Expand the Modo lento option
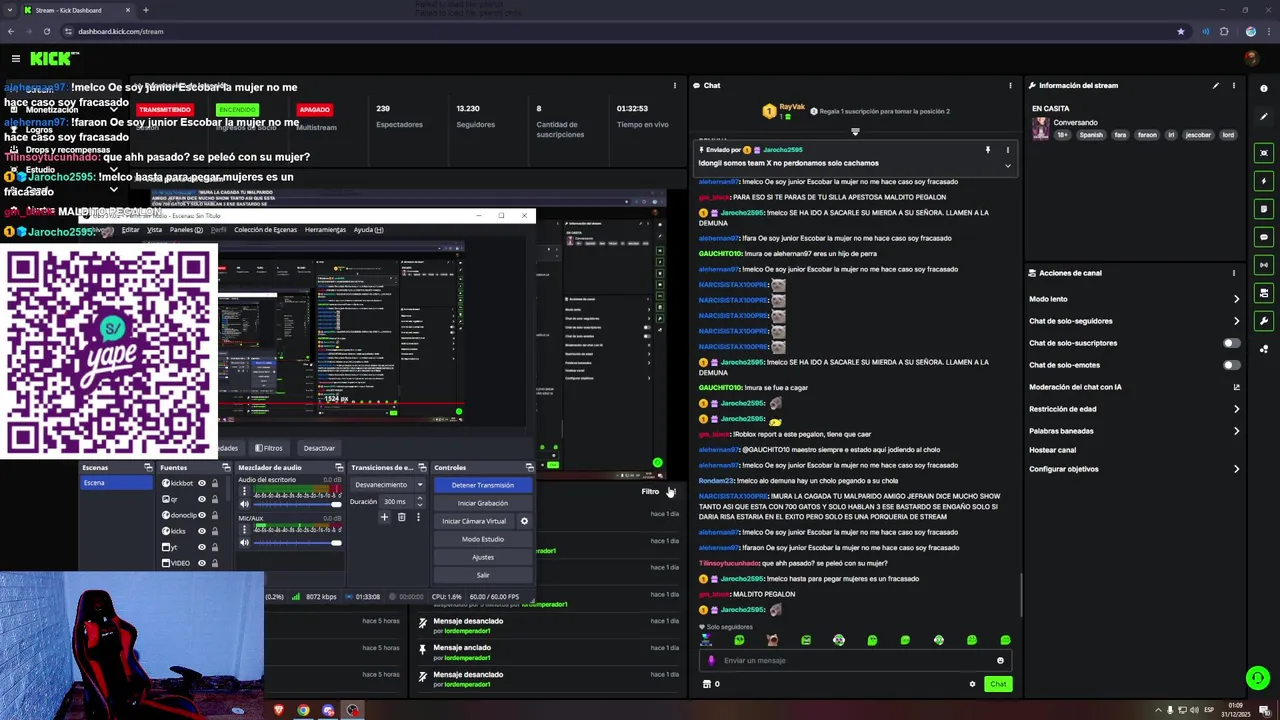 [x=1236, y=299]
